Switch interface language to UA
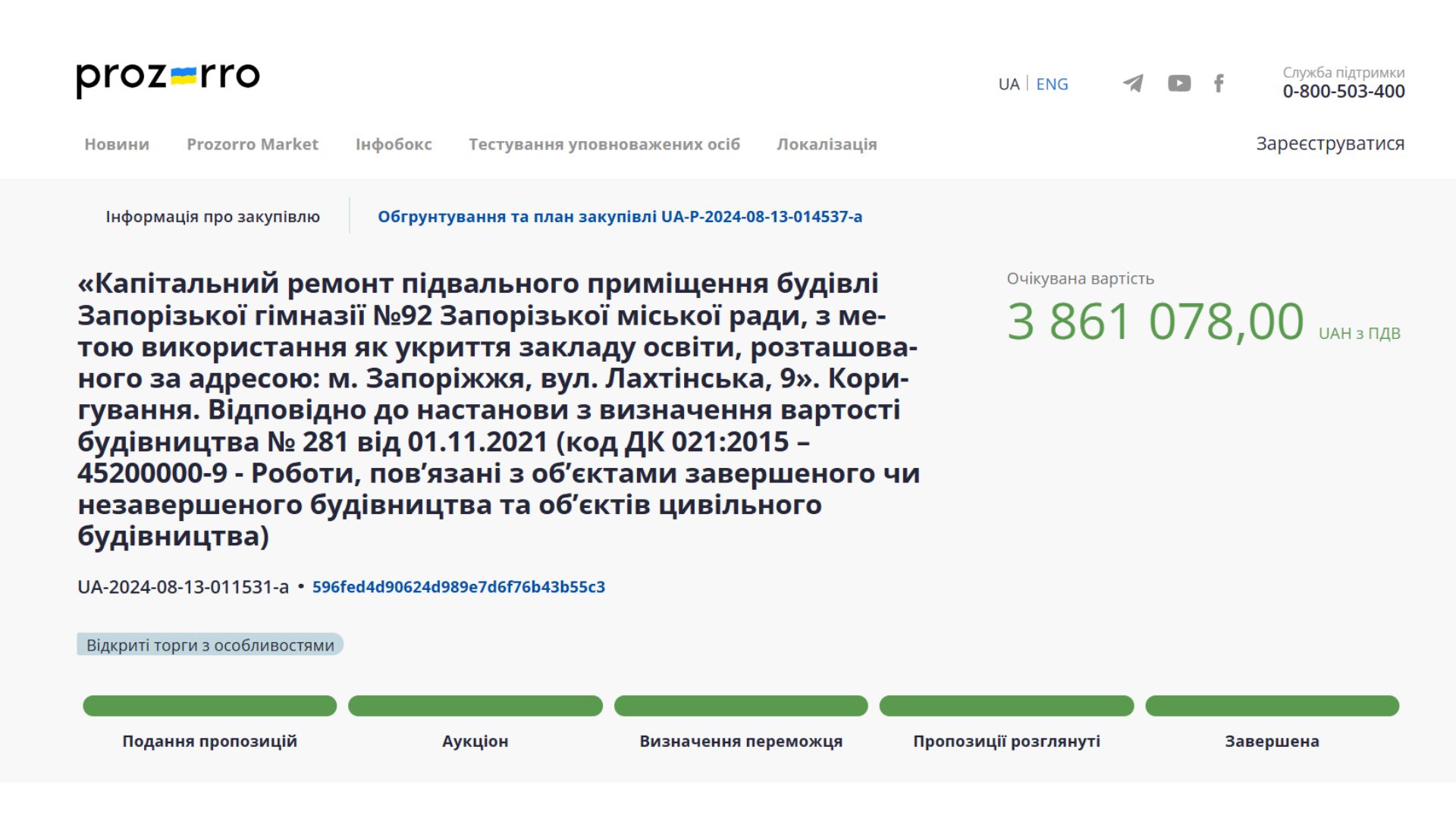This screenshot has width=1456, height=819. pyautogui.click(x=1009, y=83)
